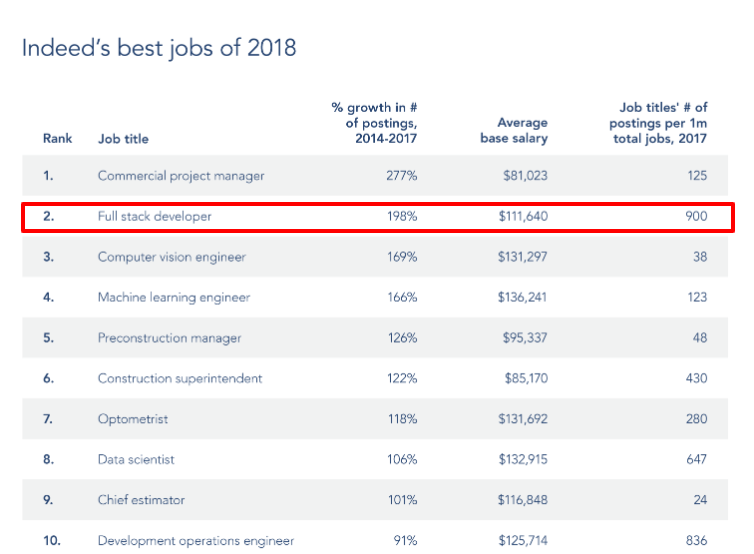Click the Data scientist job title

coord(136,459)
